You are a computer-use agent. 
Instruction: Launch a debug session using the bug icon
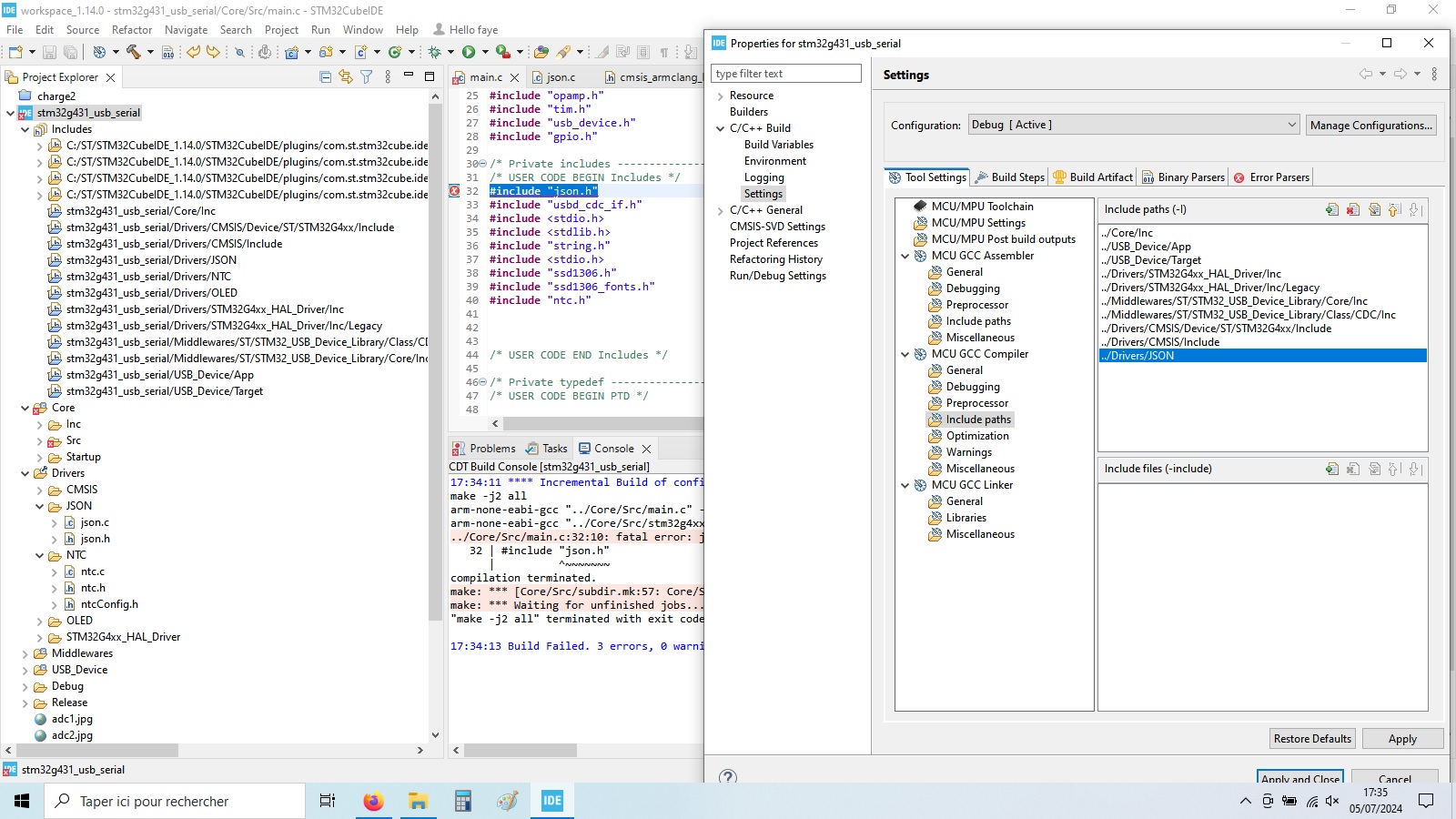click(435, 53)
